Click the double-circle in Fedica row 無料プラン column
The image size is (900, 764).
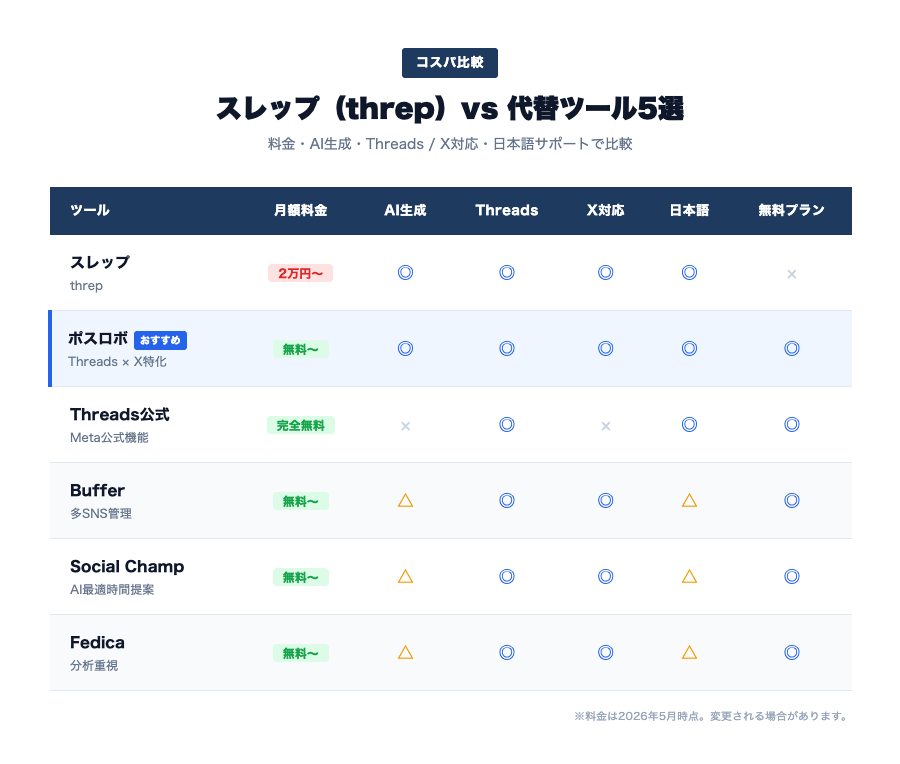click(x=792, y=653)
